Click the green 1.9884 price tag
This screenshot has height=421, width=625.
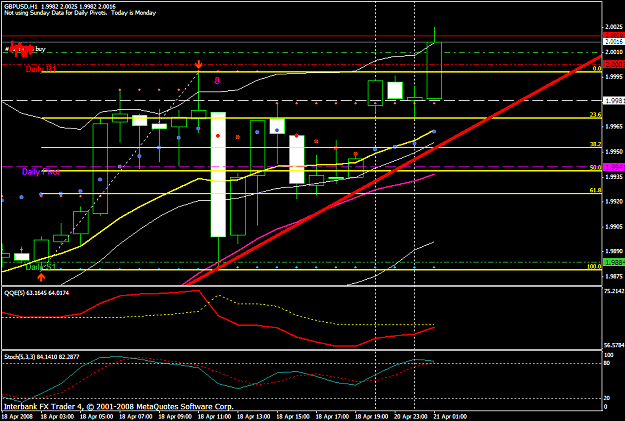[x=614, y=262]
